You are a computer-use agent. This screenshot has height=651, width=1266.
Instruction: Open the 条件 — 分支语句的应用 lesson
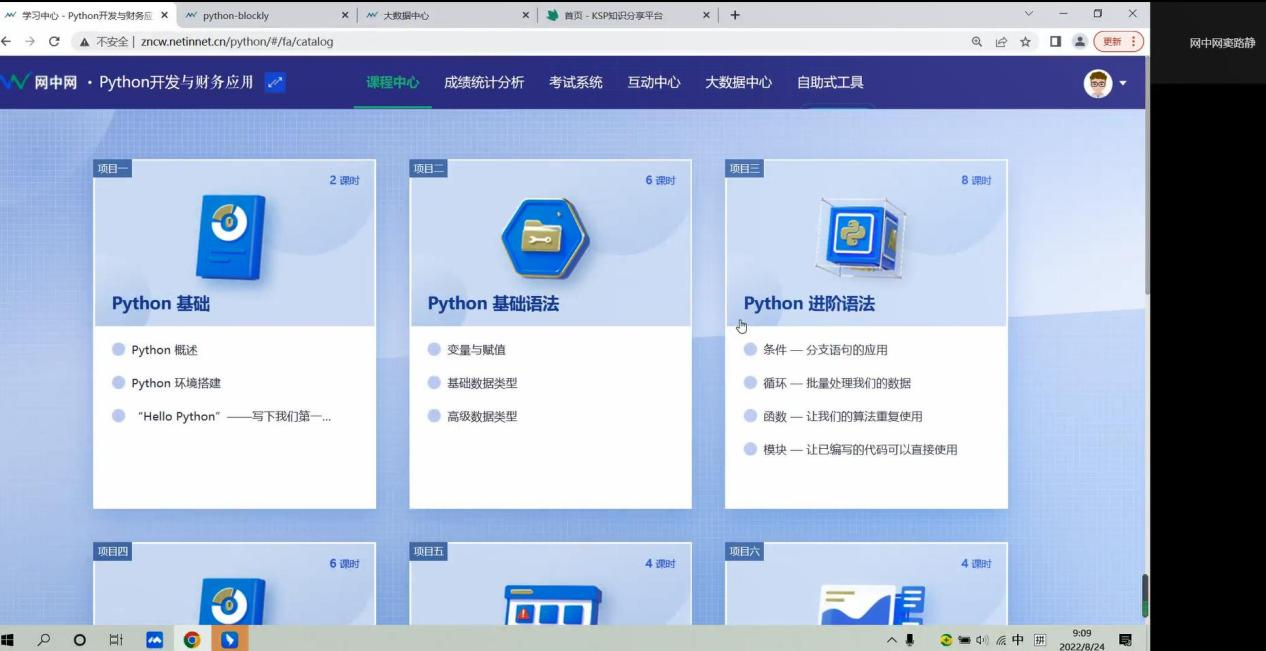click(x=825, y=350)
